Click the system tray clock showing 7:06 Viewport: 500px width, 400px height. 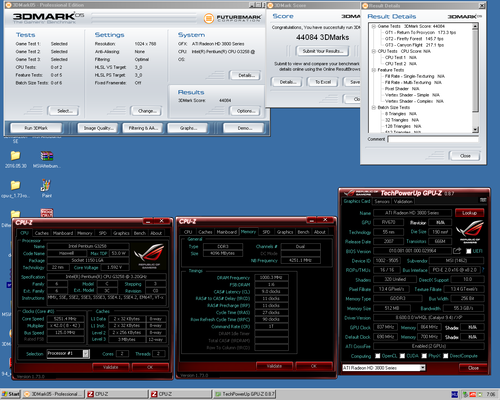[491, 394]
